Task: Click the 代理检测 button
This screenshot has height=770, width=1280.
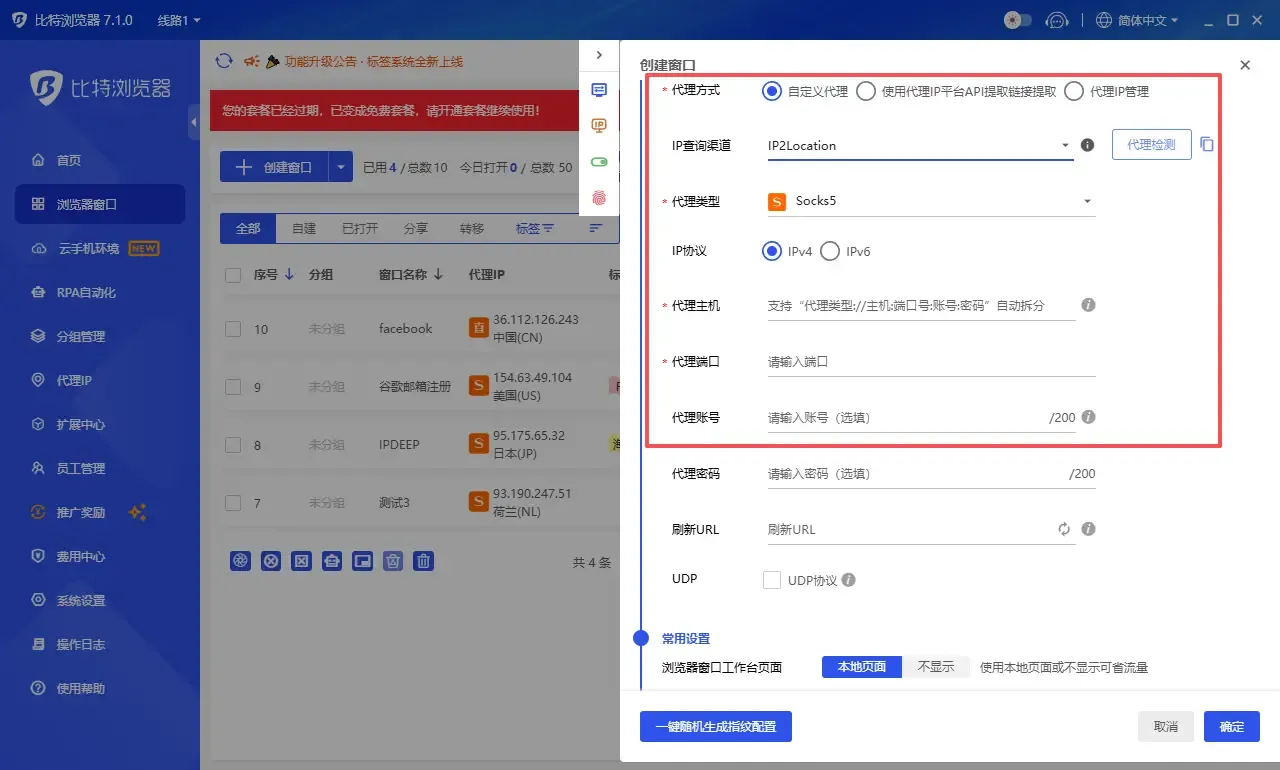Action: click(x=1151, y=144)
